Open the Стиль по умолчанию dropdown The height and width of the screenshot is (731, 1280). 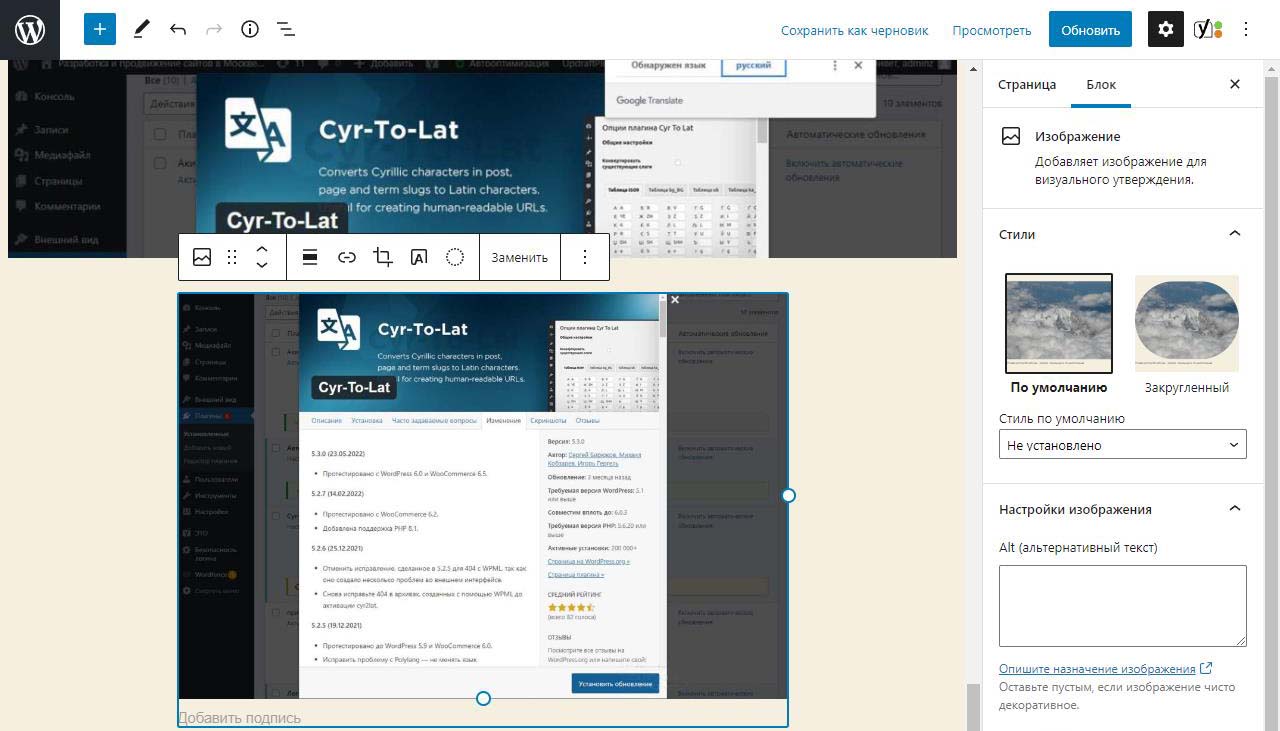pyautogui.click(x=1122, y=445)
